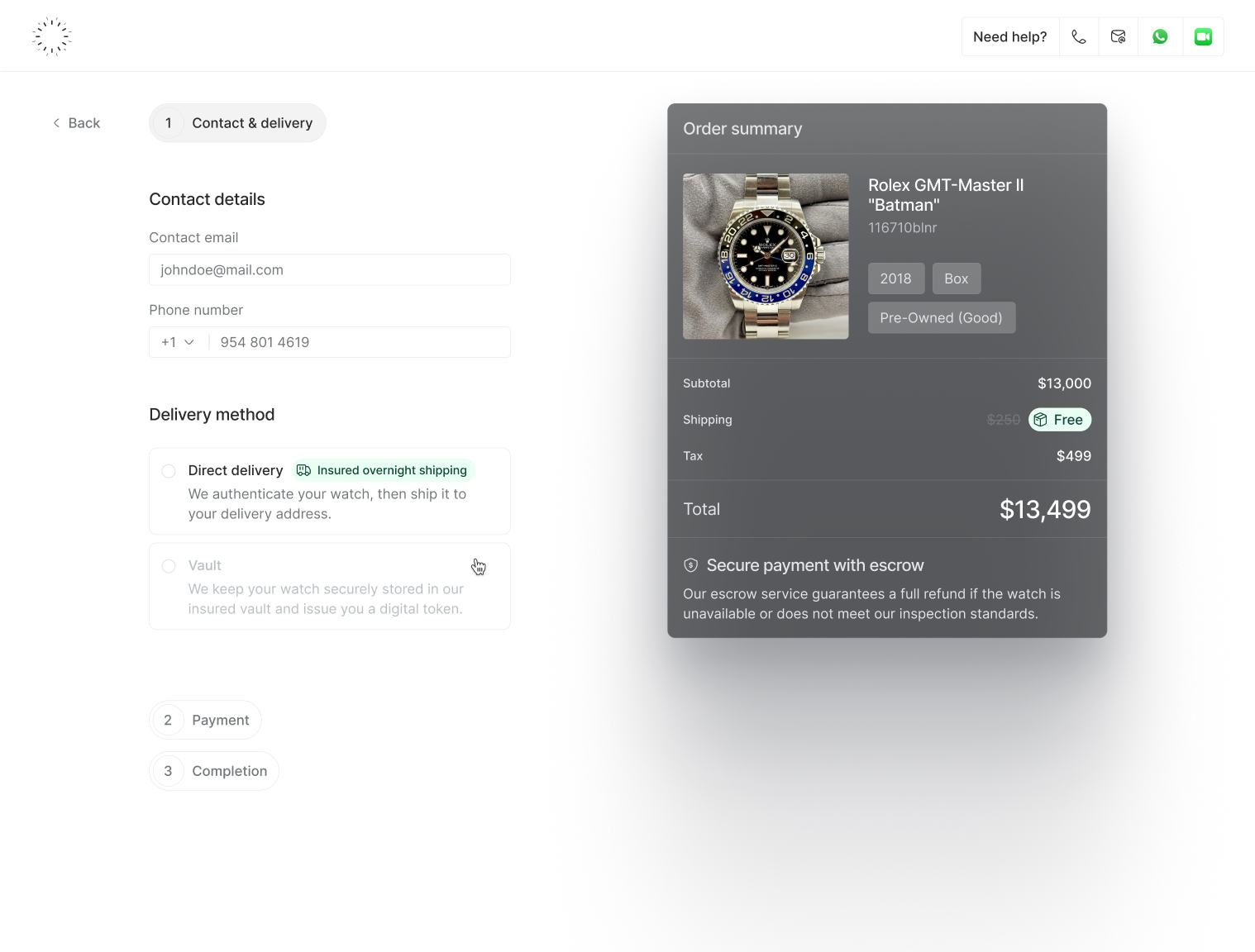Click the insured shipping truck icon

pos(304,470)
